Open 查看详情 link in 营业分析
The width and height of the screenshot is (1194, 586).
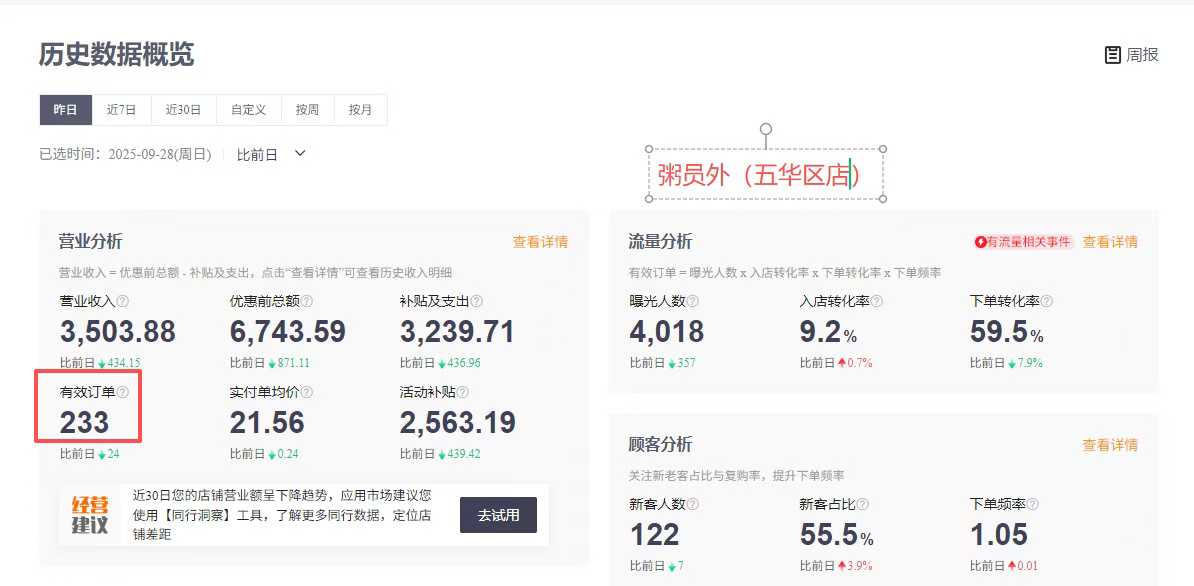pyautogui.click(x=540, y=241)
